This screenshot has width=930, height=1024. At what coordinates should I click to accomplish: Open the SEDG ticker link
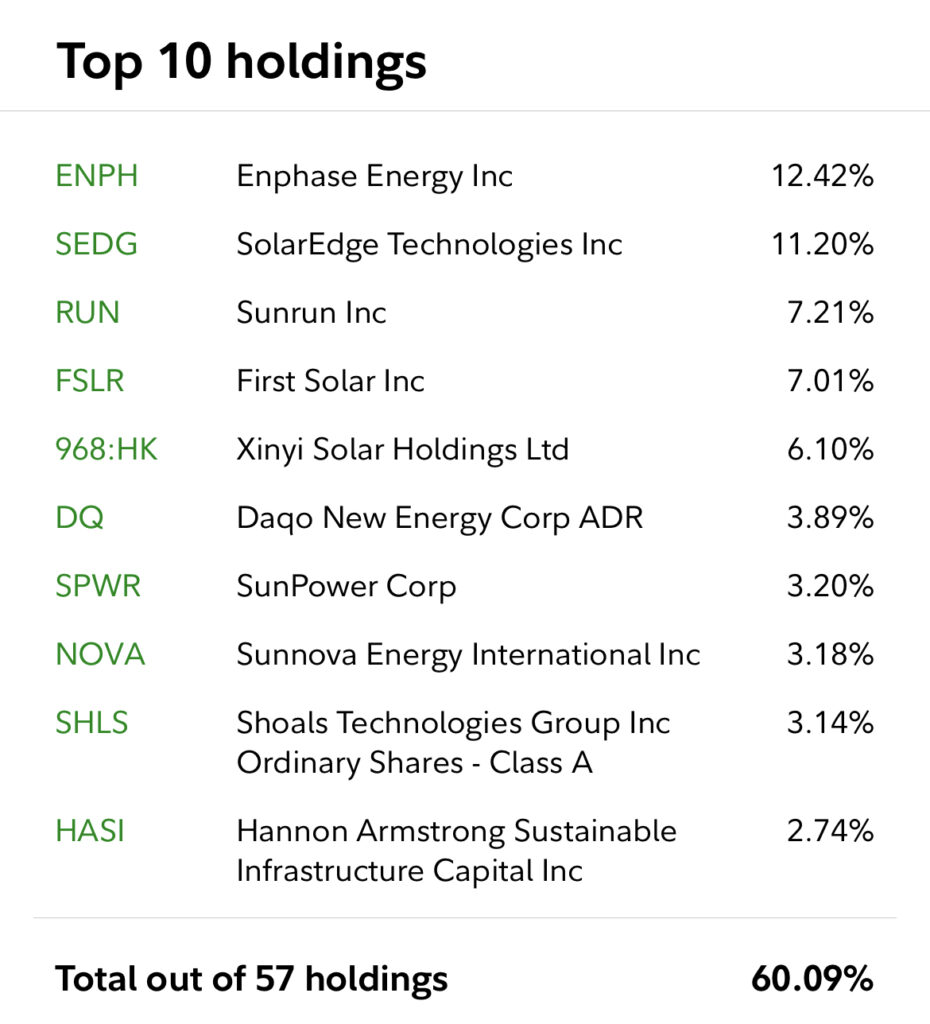pyautogui.click(x=97, y=244)
